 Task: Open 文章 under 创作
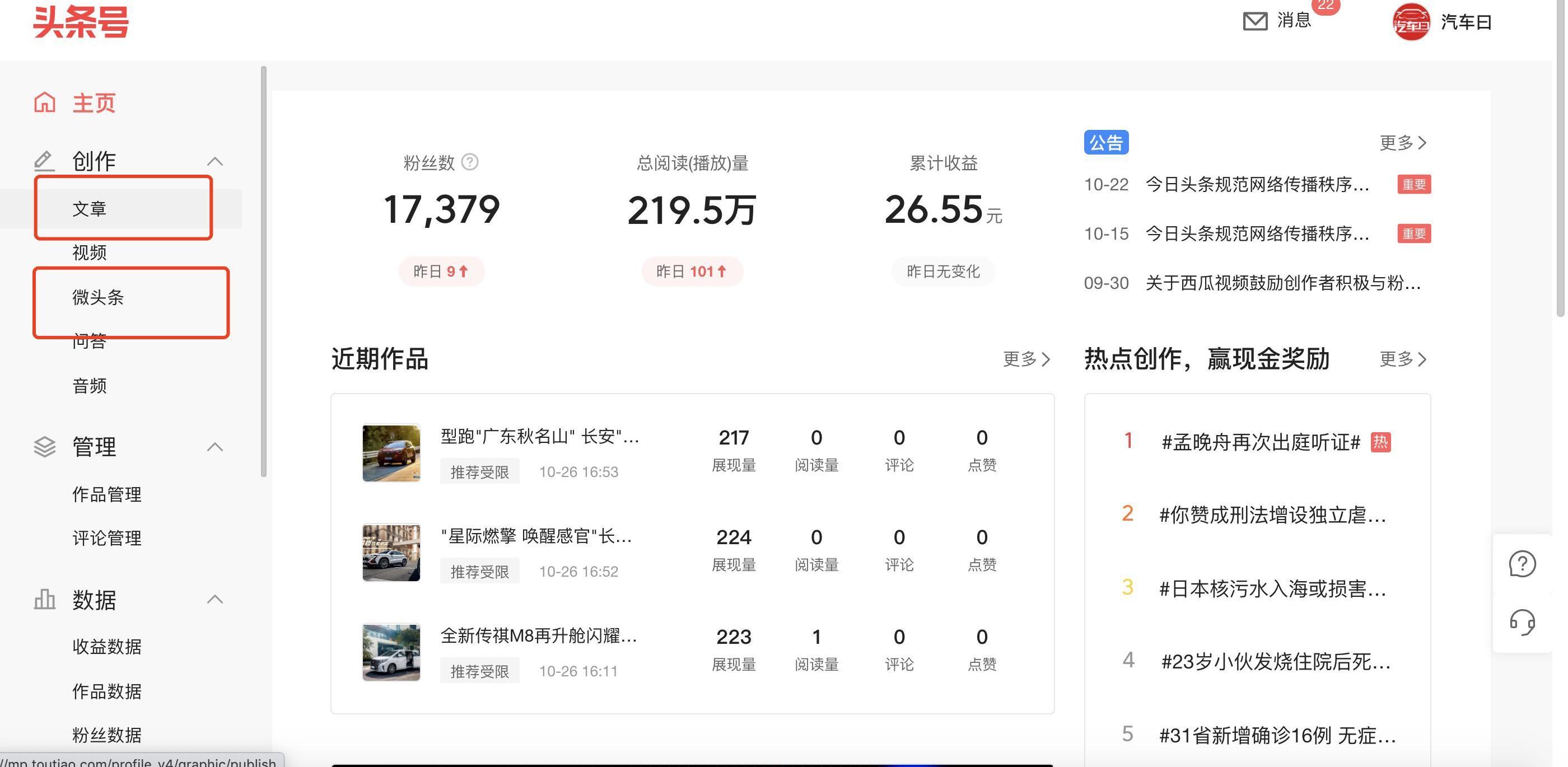90,209
